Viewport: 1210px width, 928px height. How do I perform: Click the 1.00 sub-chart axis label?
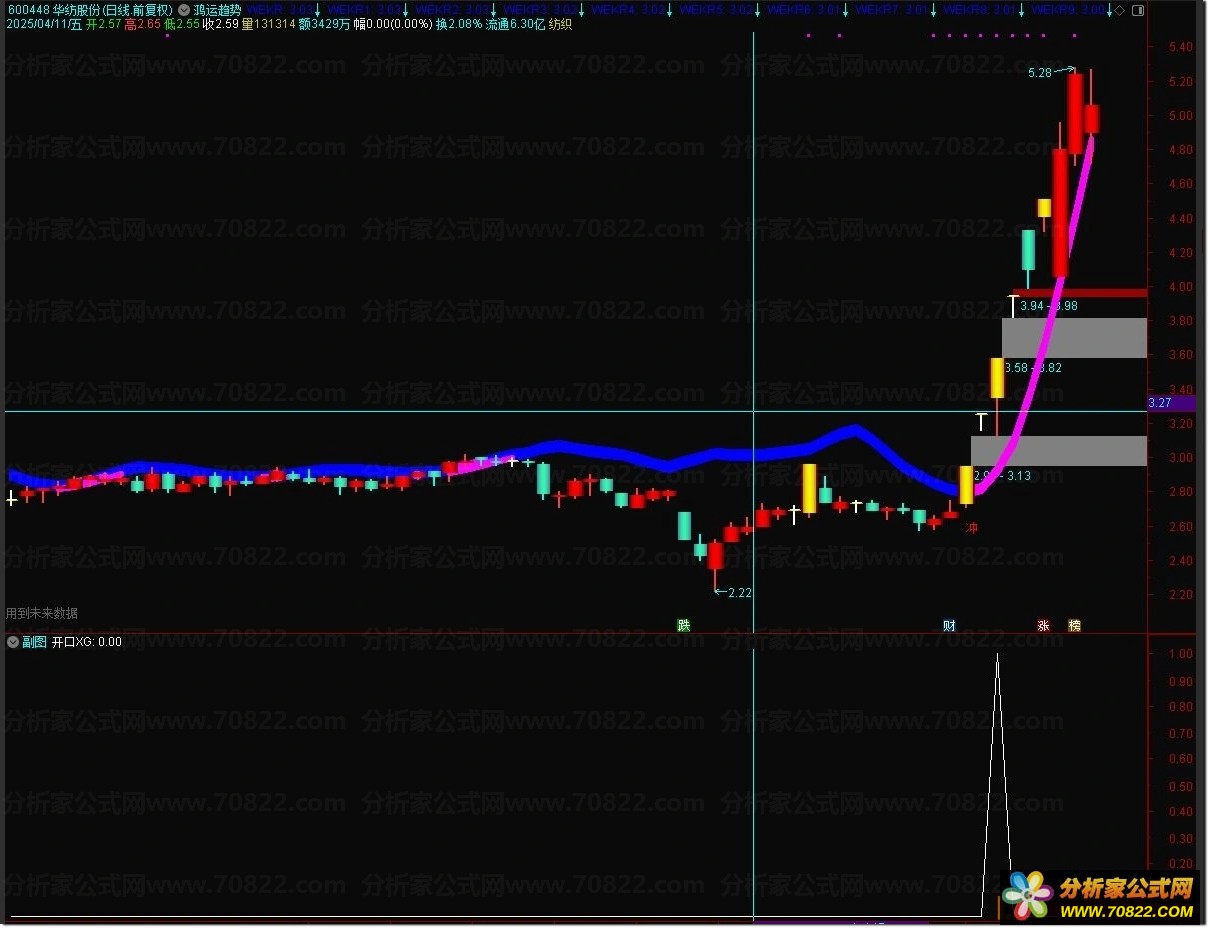click(1180, 654)
